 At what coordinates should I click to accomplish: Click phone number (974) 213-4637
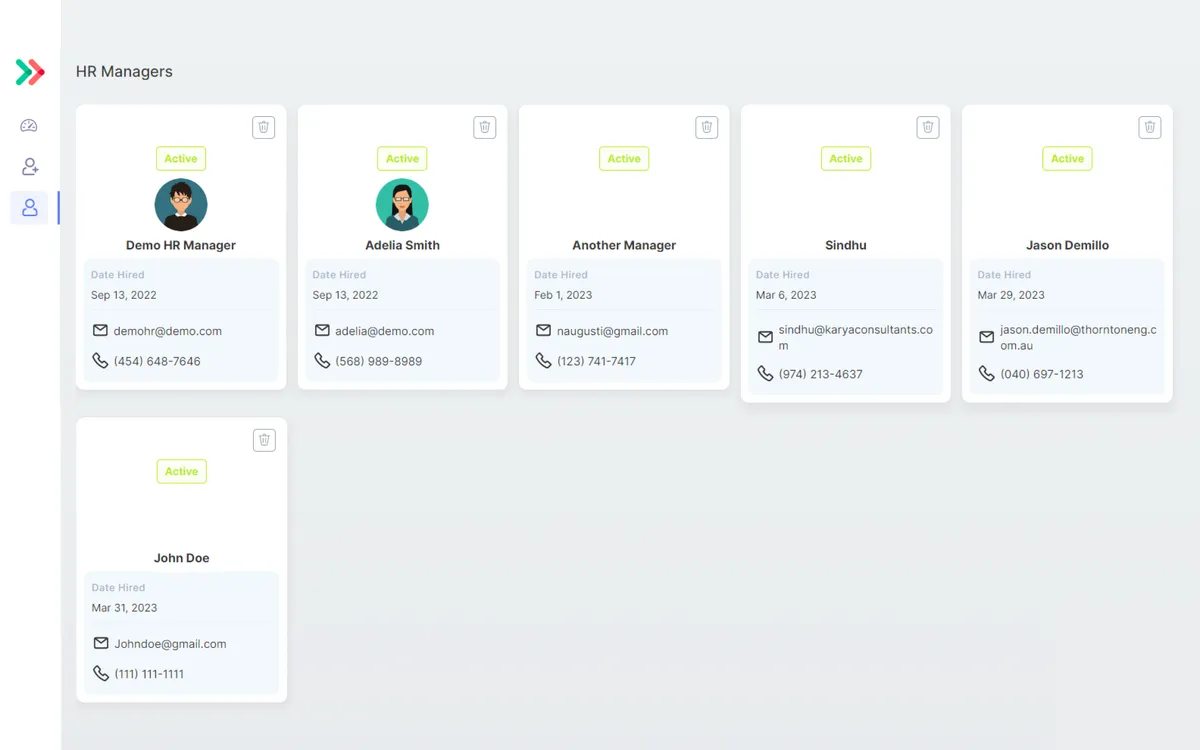(821, 374)
